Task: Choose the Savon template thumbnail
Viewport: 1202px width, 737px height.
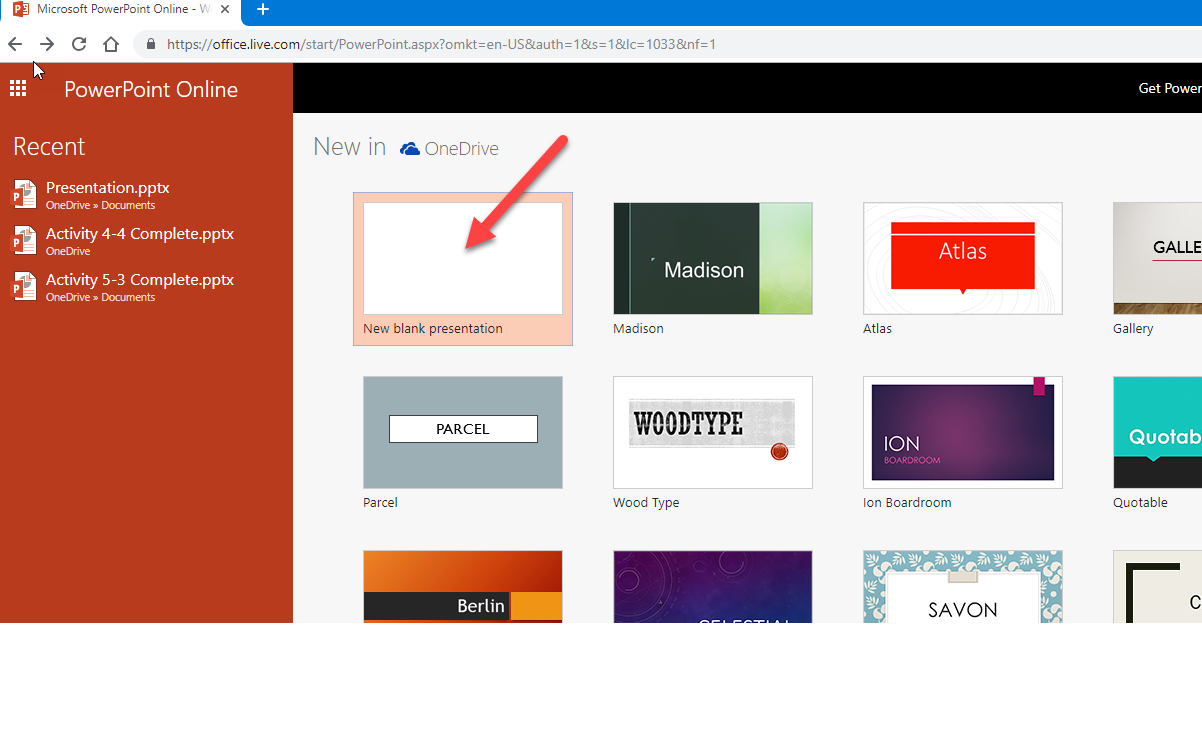Action: coord(963,586)
